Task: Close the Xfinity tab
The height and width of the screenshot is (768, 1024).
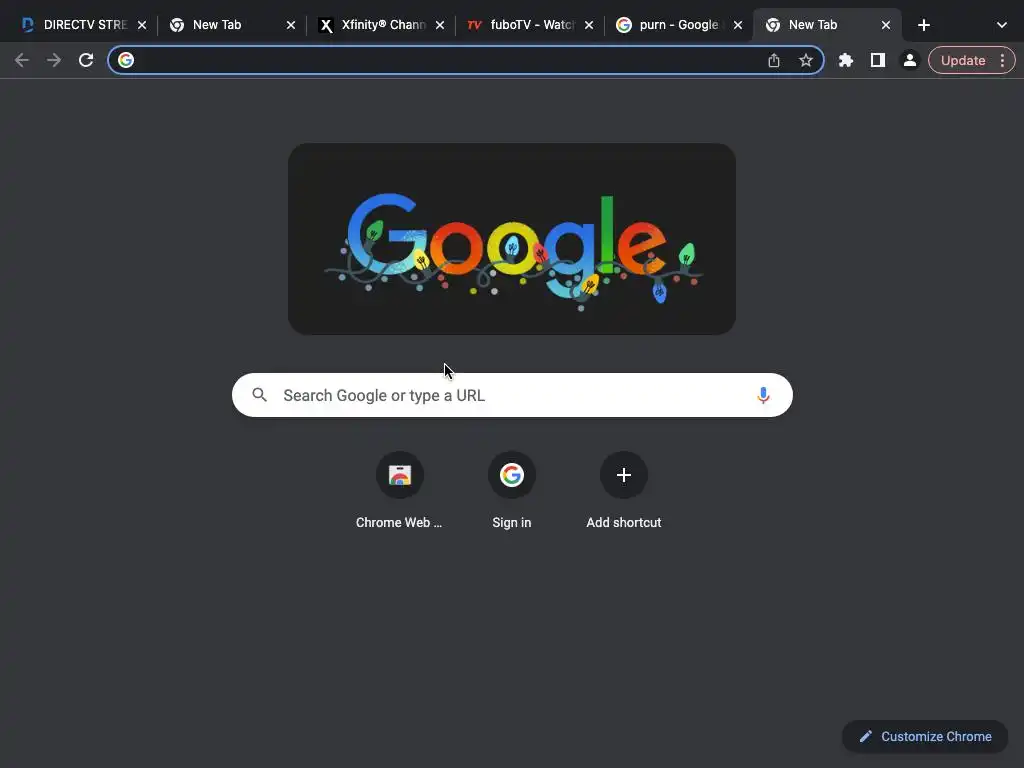Action: 440,25
